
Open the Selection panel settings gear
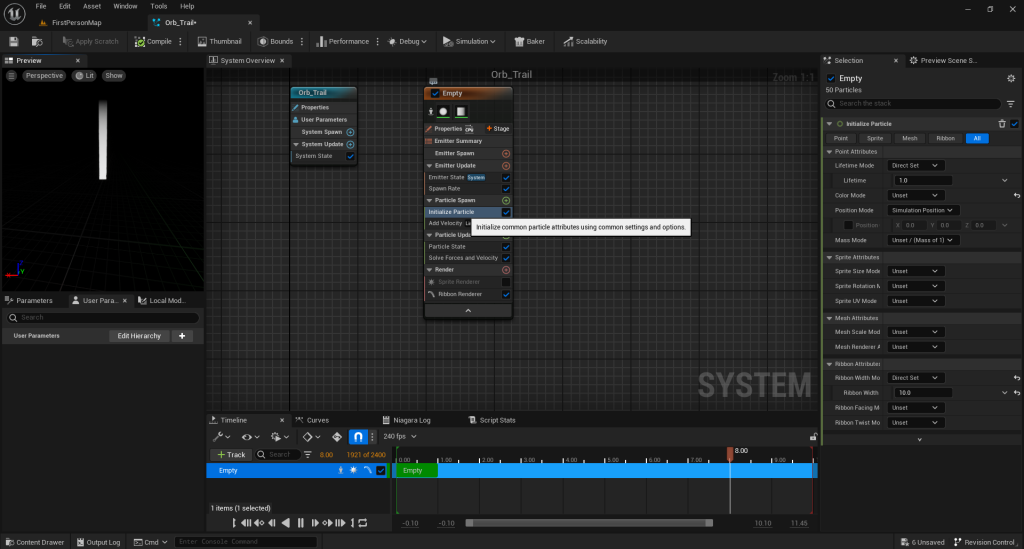(1011, 78)
